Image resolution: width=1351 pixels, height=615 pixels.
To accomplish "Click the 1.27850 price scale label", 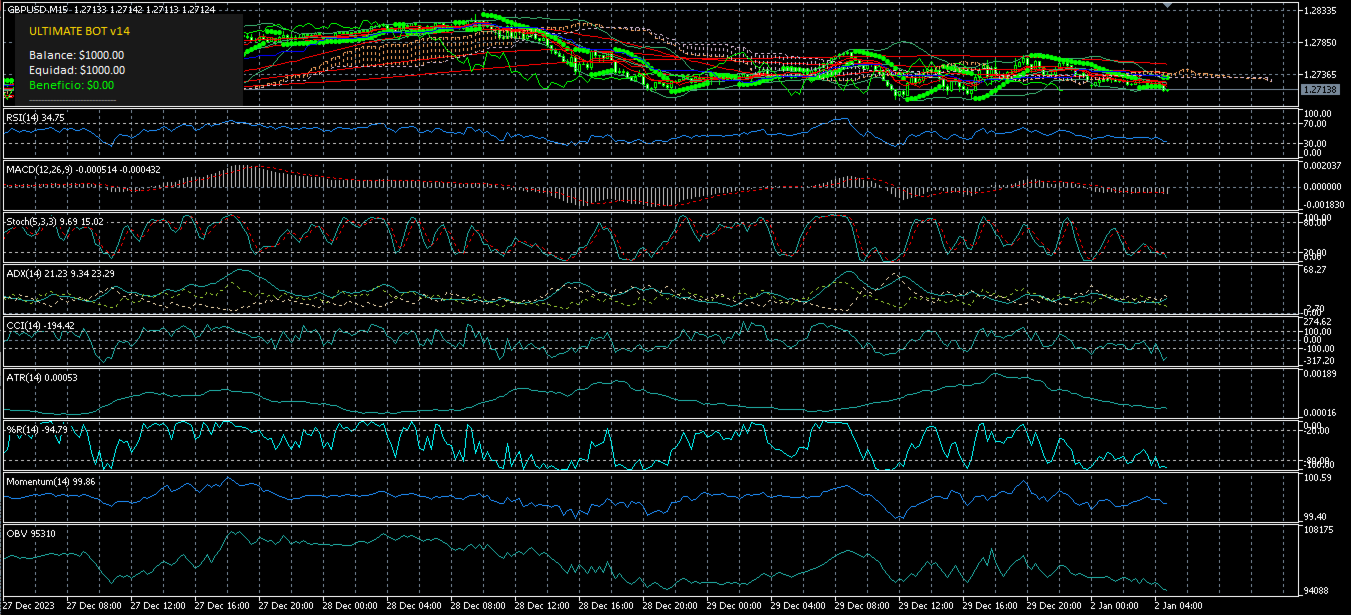I will click(1321, 42).
